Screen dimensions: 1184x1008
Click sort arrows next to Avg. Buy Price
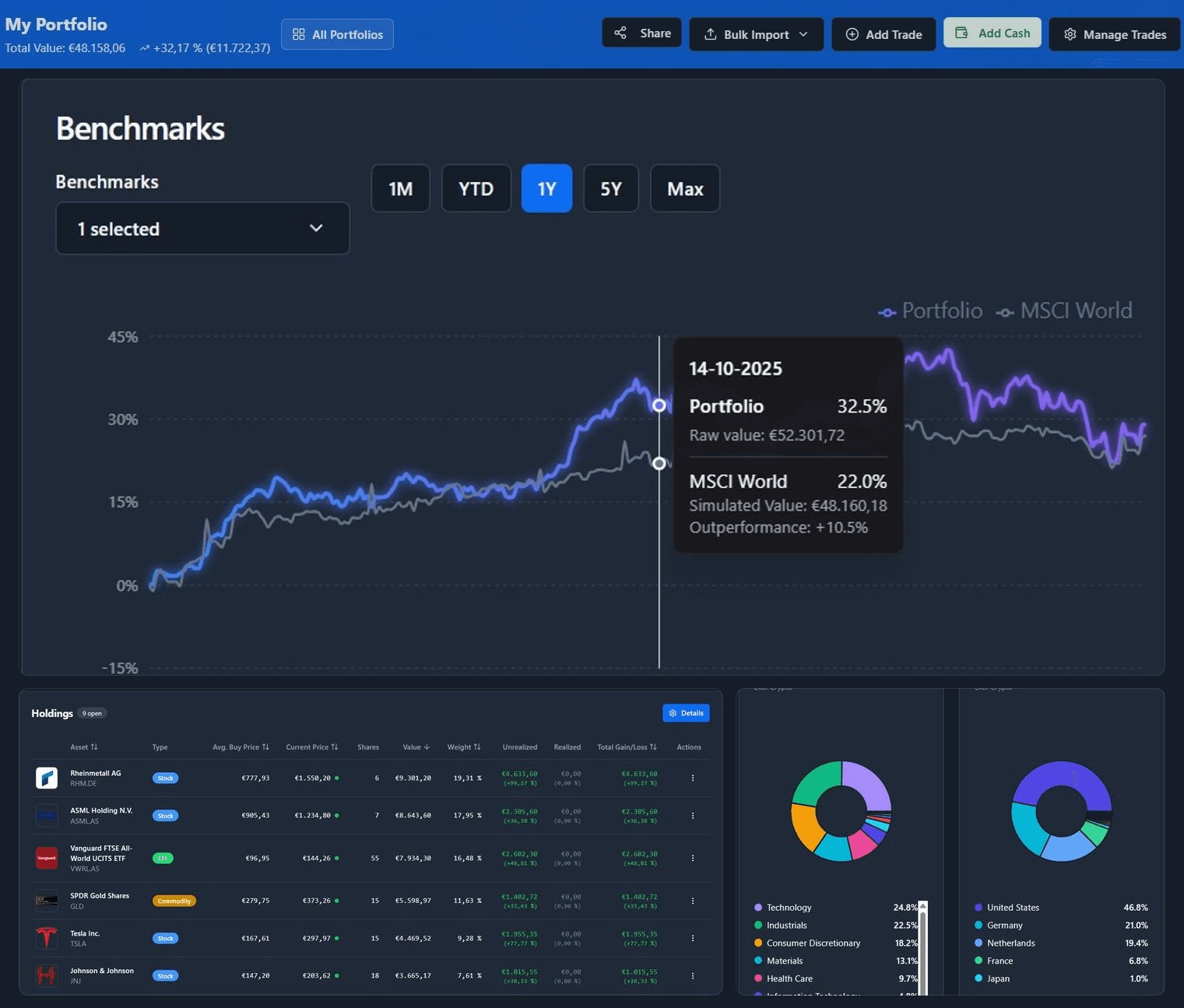(265, 746)
